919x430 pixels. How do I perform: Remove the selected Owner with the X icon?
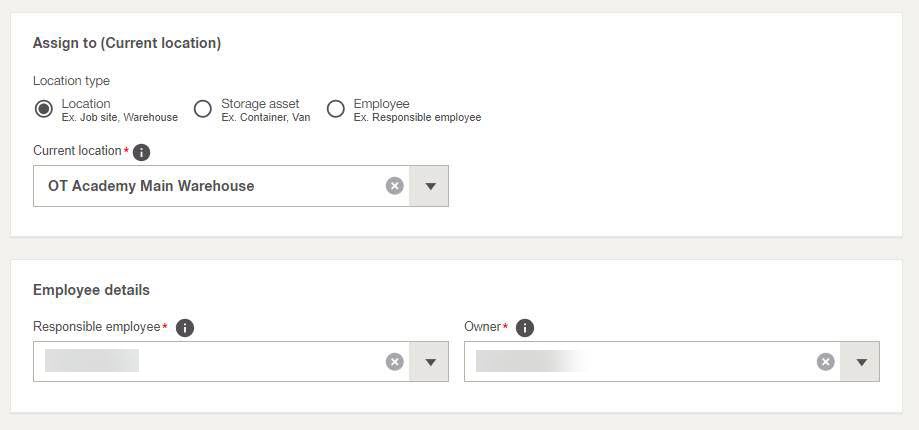point(825,362)
